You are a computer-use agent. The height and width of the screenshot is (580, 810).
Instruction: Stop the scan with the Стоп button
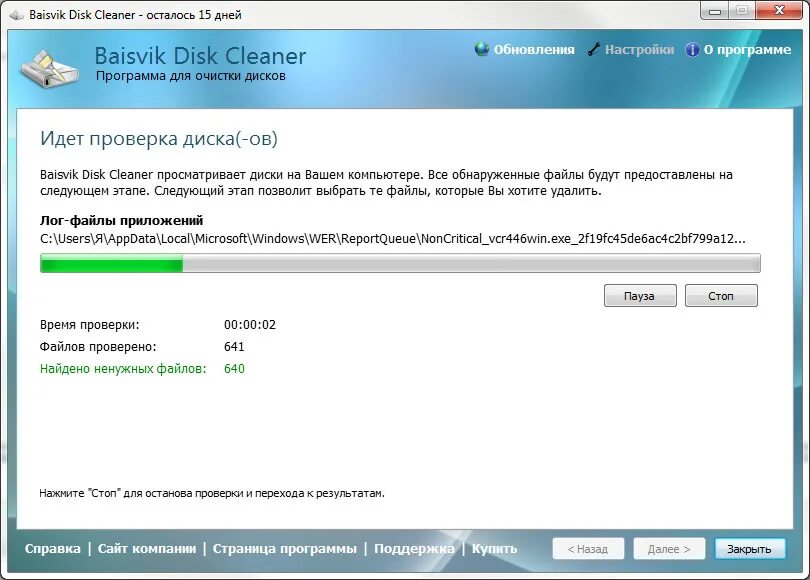[x=721, y=296]
